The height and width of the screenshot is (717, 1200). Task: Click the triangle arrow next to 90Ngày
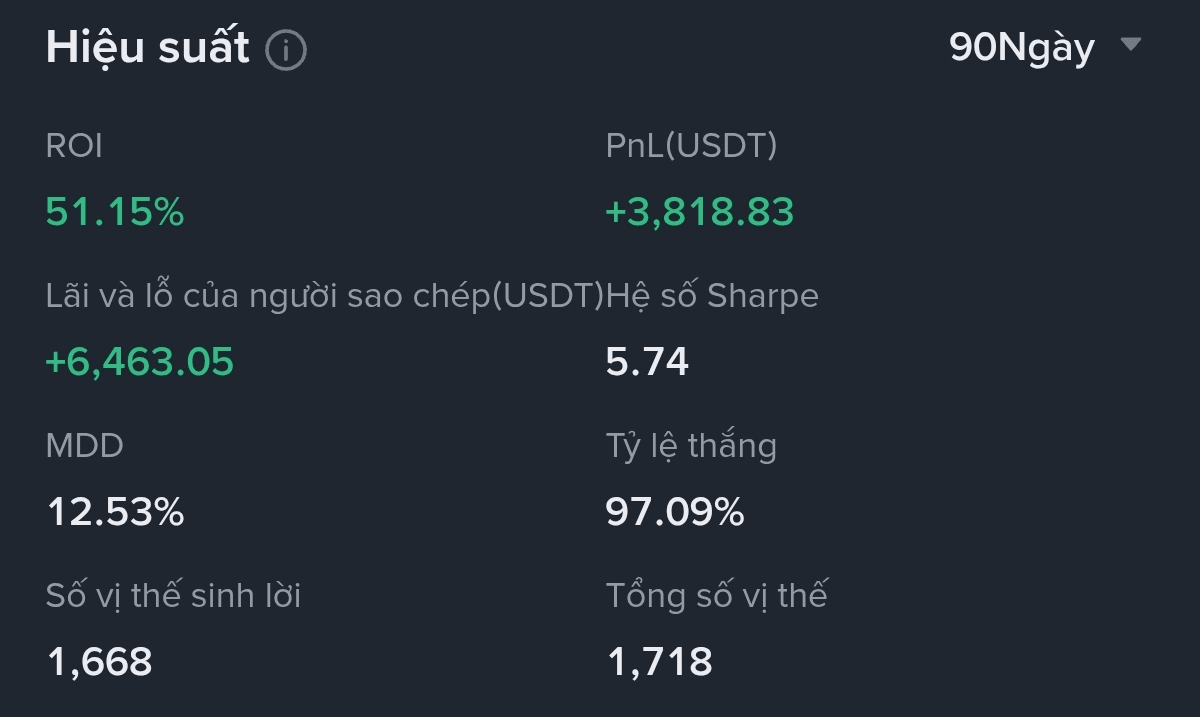[x=1131, y=45]
